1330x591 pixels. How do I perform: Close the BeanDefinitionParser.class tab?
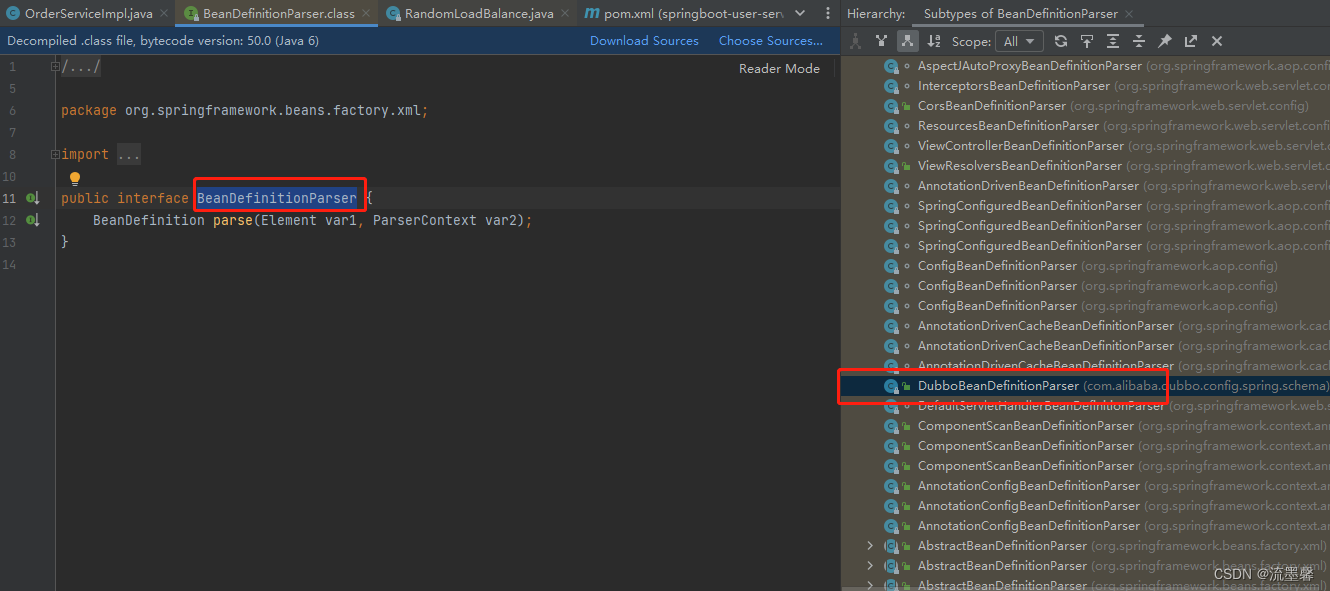tap(365, 14)
